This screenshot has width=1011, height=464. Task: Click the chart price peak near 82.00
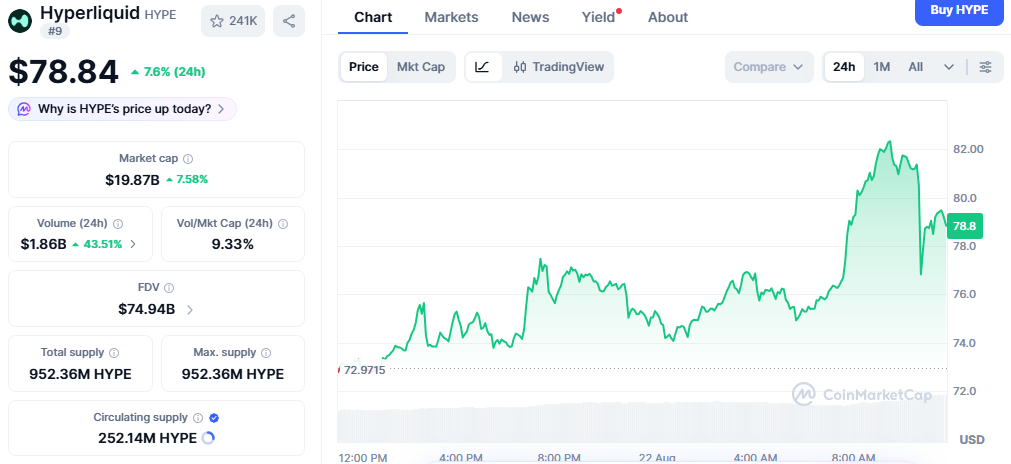click(x=890, y=142)
